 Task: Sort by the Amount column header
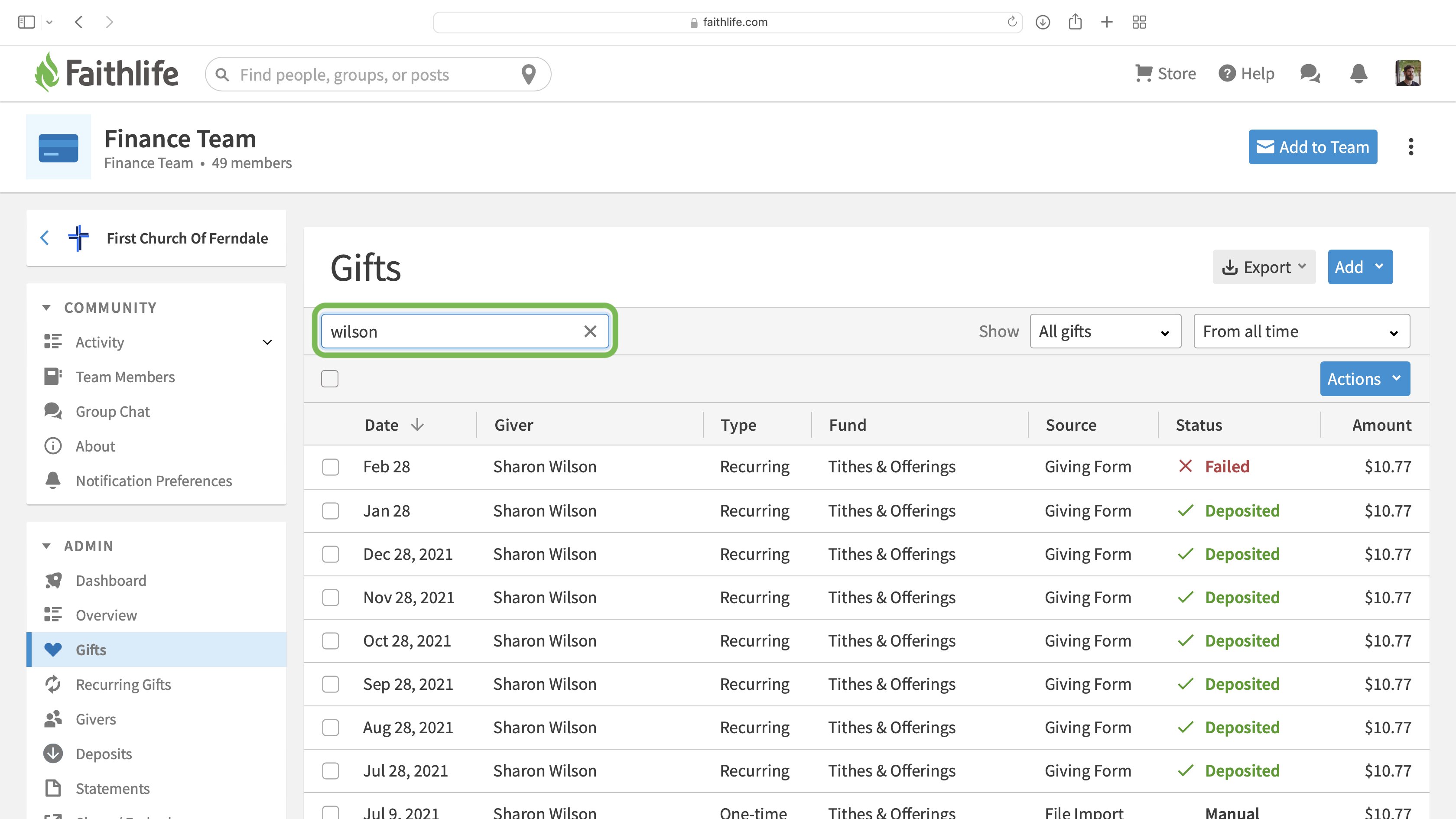coord(1381,425)
